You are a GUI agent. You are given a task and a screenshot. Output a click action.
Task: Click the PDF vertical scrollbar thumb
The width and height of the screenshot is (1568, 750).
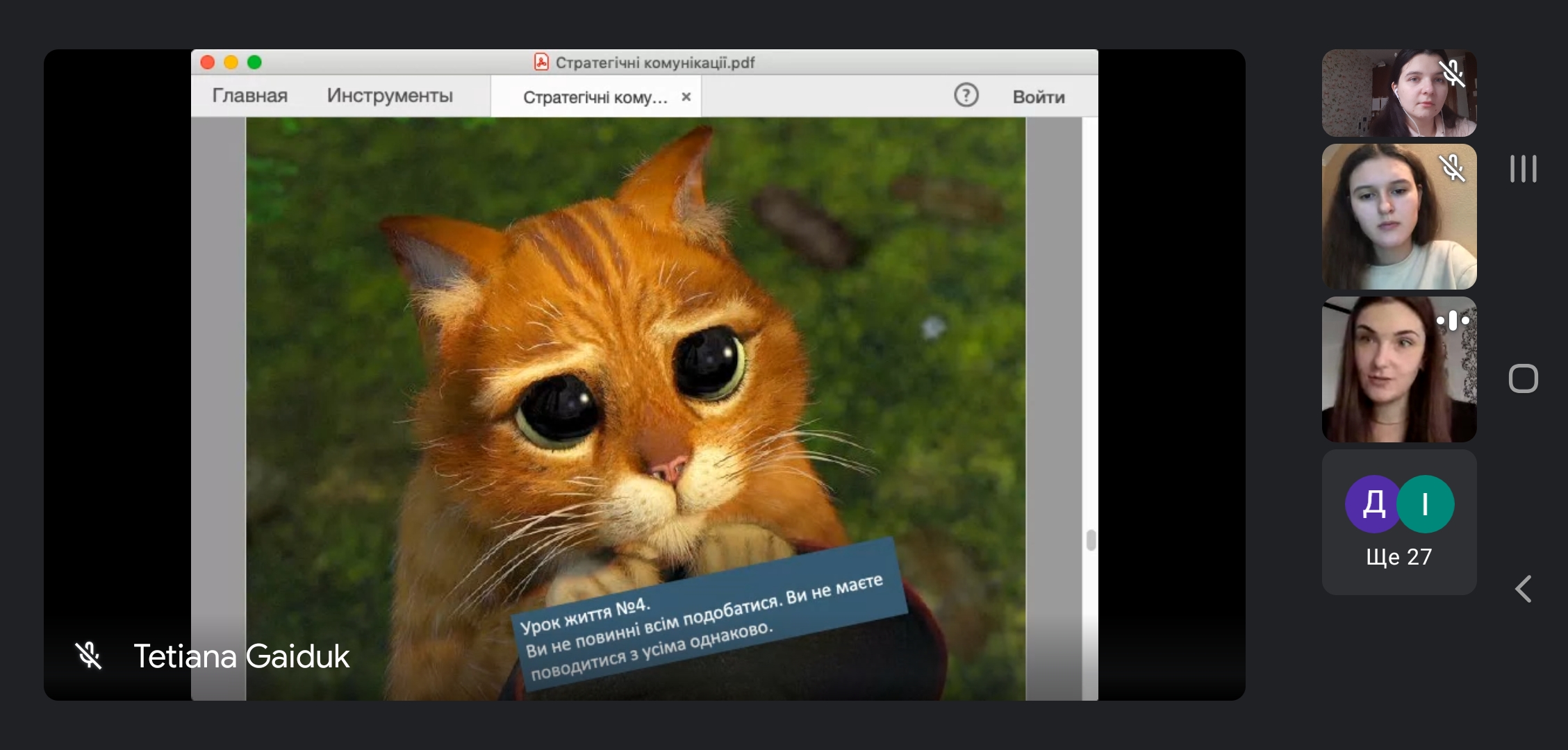(x=1091, y=540)
